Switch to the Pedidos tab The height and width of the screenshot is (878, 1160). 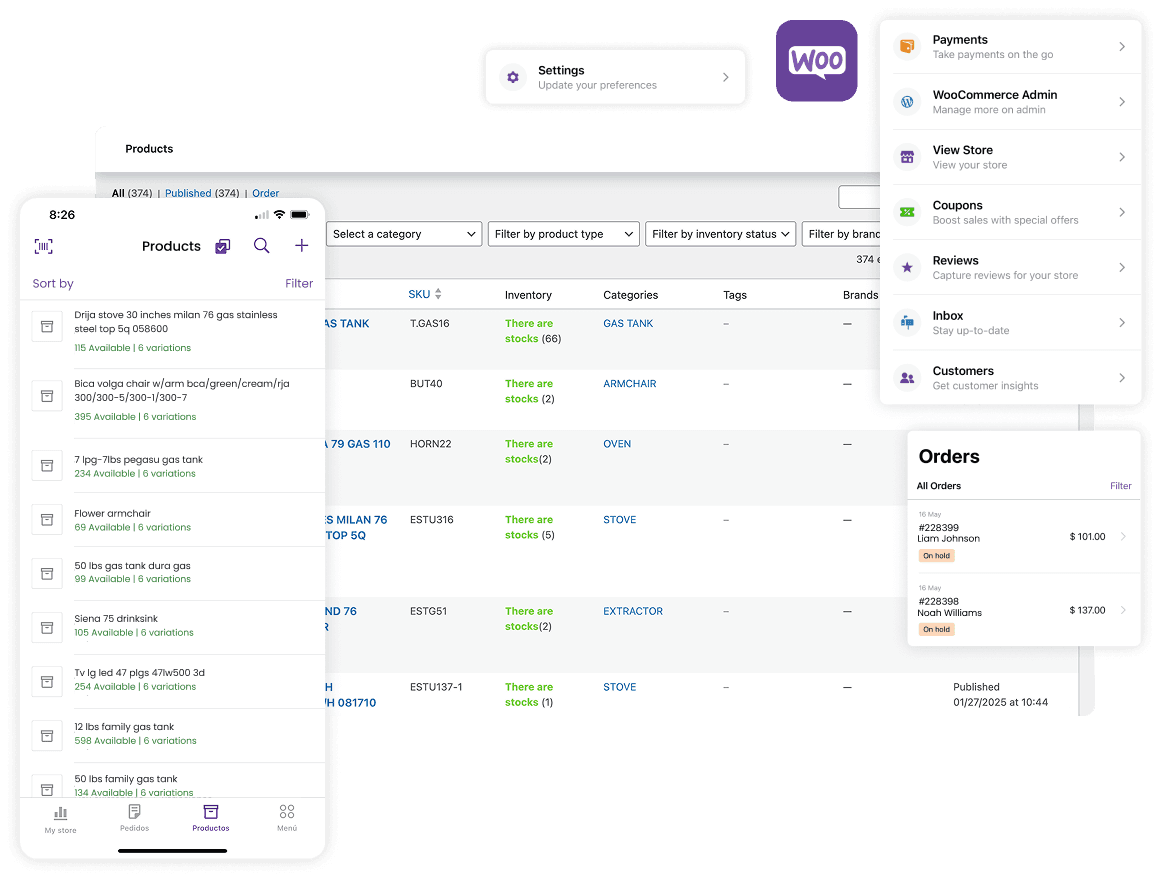(135, 819)
